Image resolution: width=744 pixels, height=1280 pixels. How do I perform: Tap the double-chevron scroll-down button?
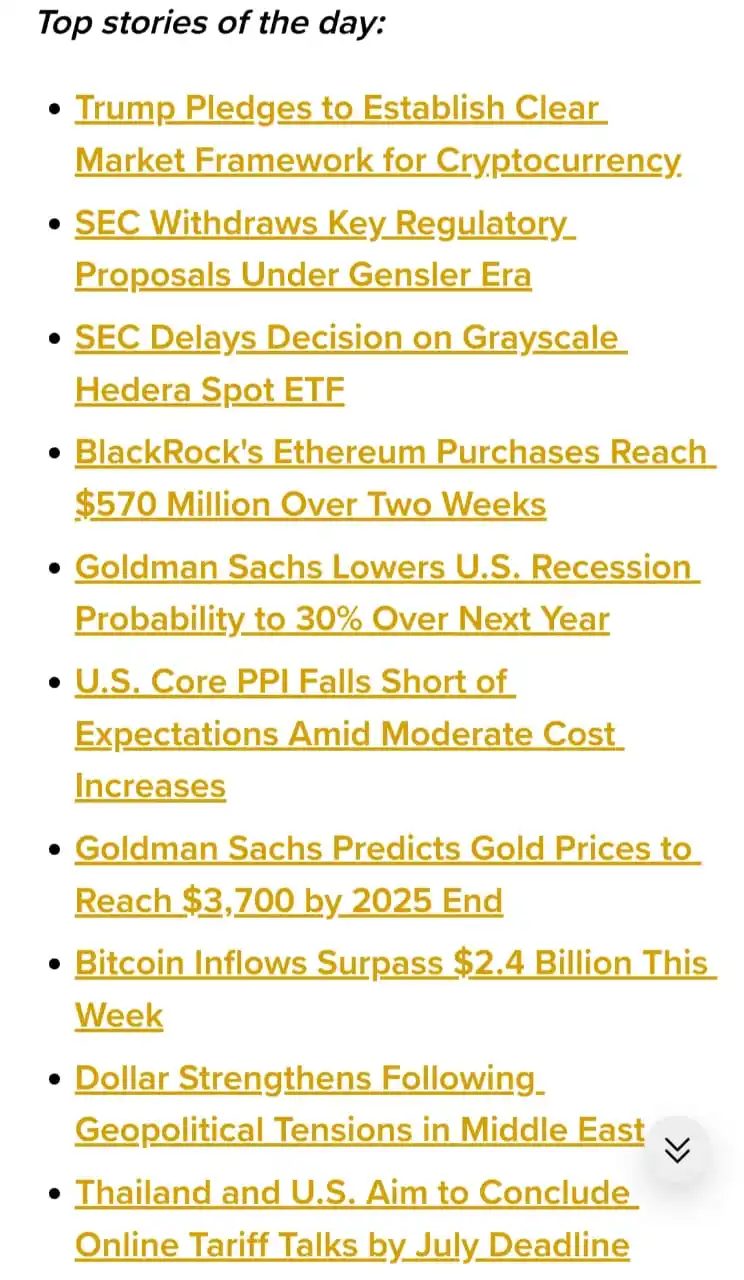coord(677,1150)
